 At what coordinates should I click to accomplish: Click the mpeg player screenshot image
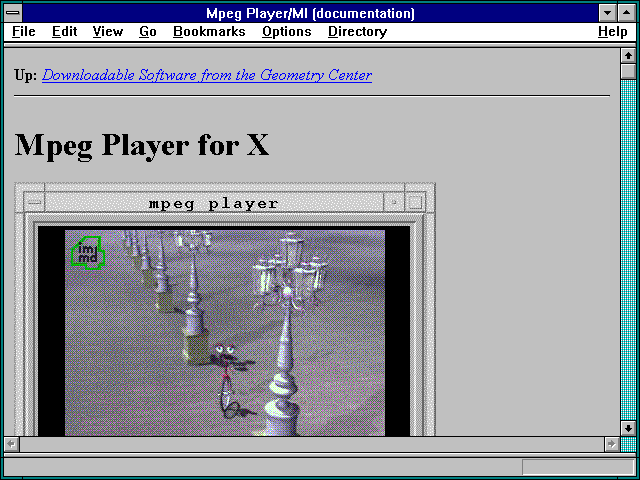[225, 309]
